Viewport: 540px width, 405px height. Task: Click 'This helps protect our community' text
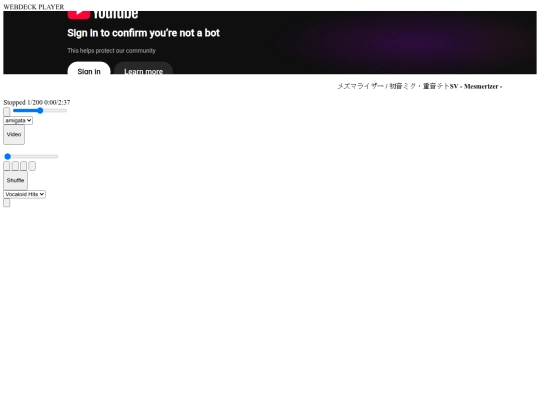tap(112, 51)
